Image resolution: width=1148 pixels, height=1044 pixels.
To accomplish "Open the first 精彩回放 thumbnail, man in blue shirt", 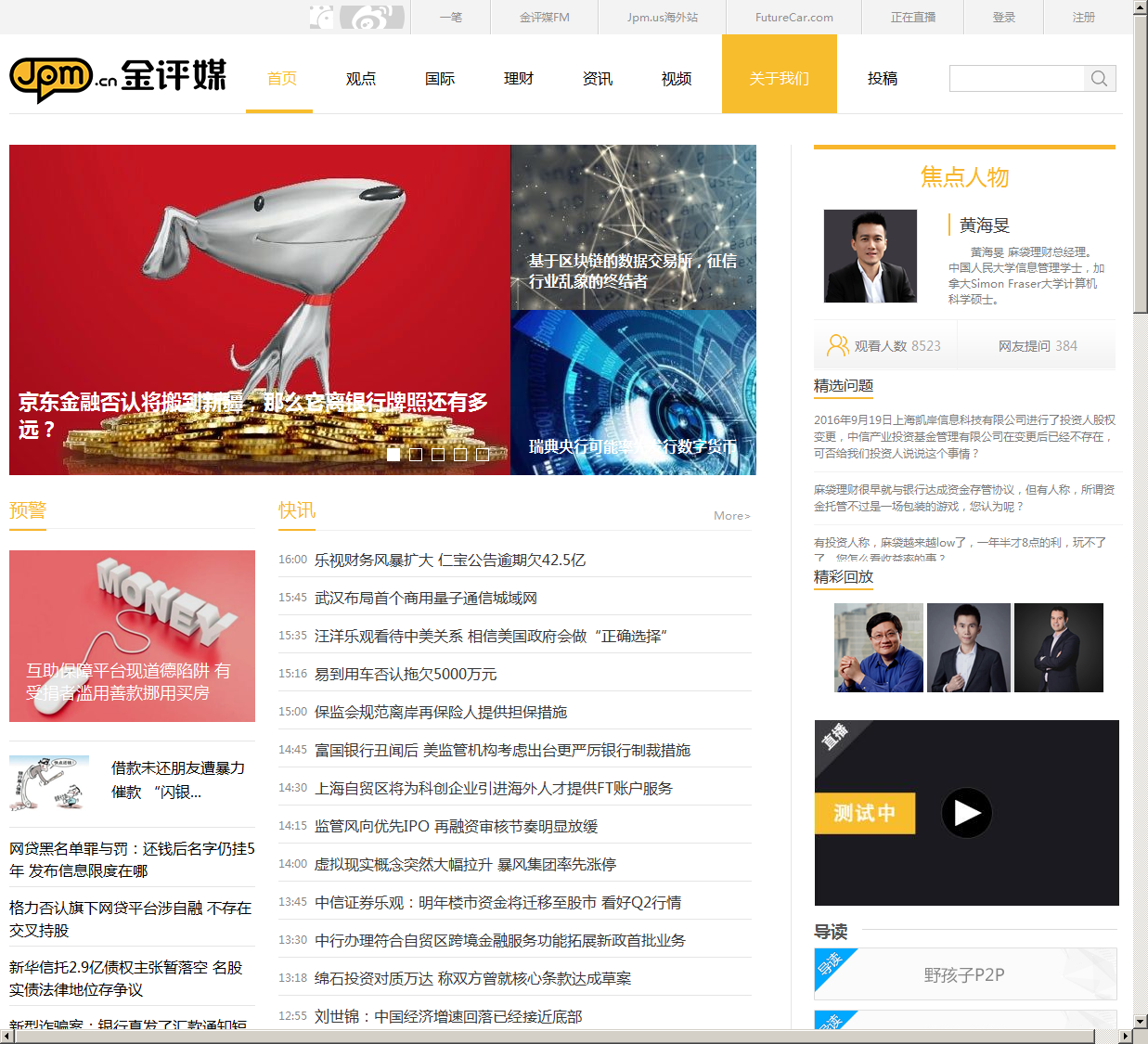I will coord(879,648).
